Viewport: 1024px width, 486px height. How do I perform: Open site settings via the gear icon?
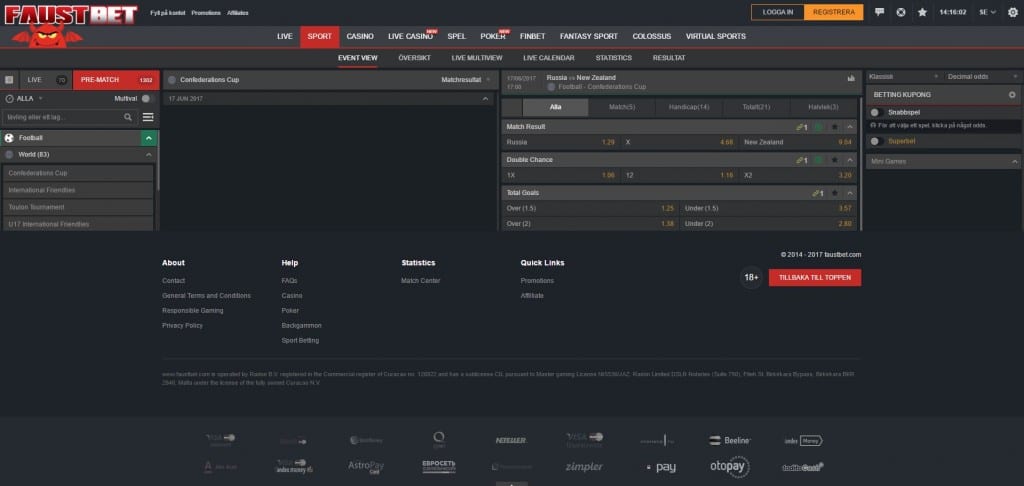click(1013, 12)
